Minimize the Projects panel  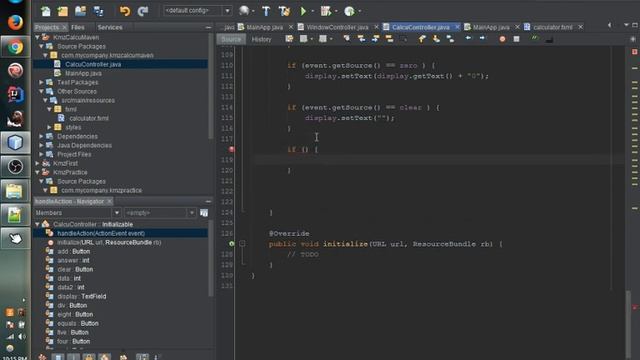208,27
